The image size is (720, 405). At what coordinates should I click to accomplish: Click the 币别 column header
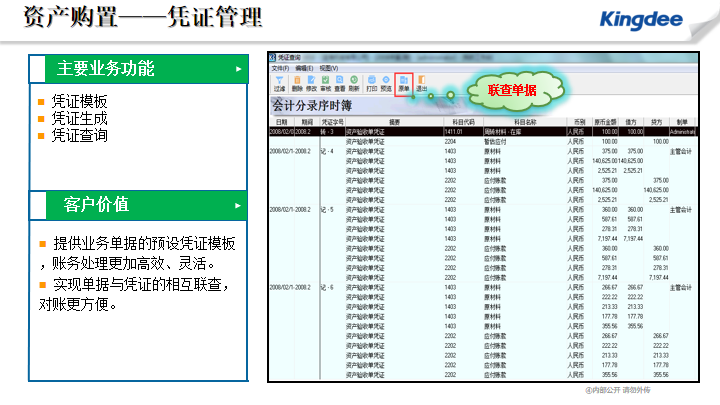(580, 122)
